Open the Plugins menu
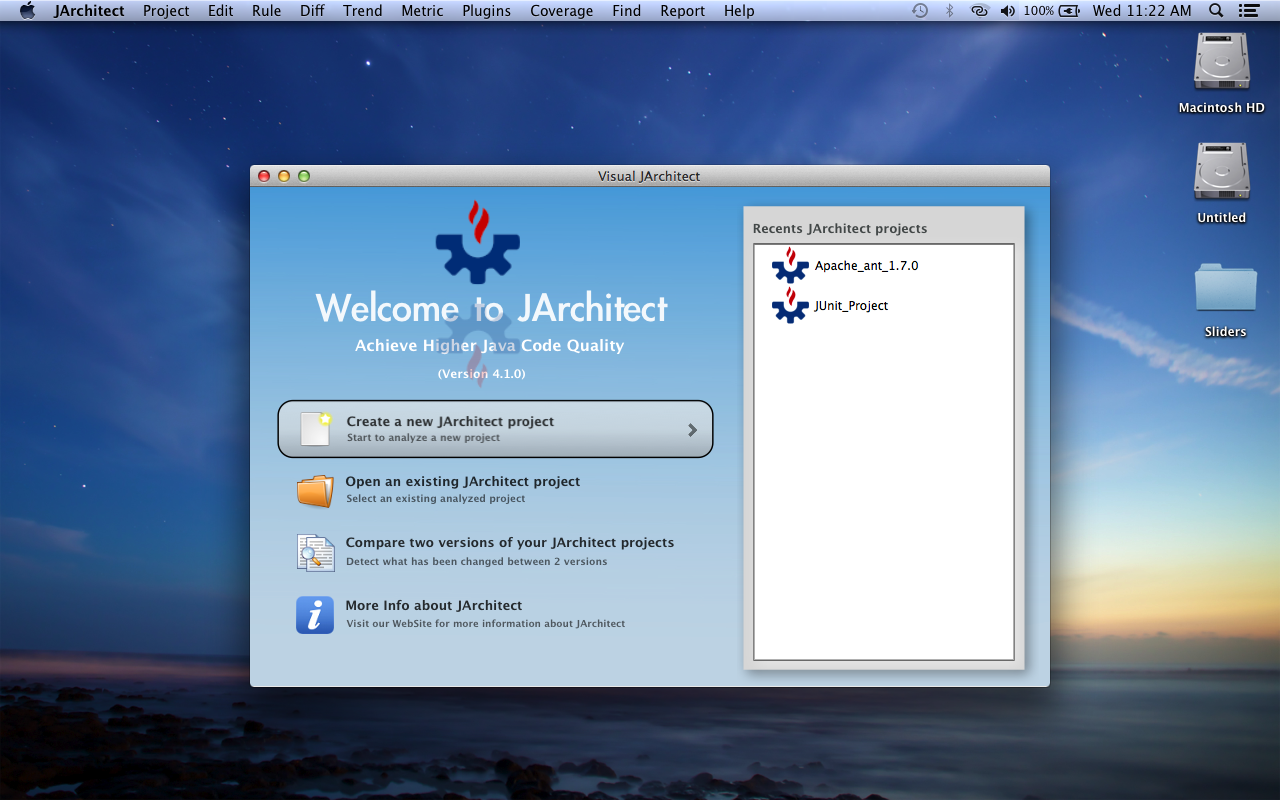1280x800 pixels. 486,11
